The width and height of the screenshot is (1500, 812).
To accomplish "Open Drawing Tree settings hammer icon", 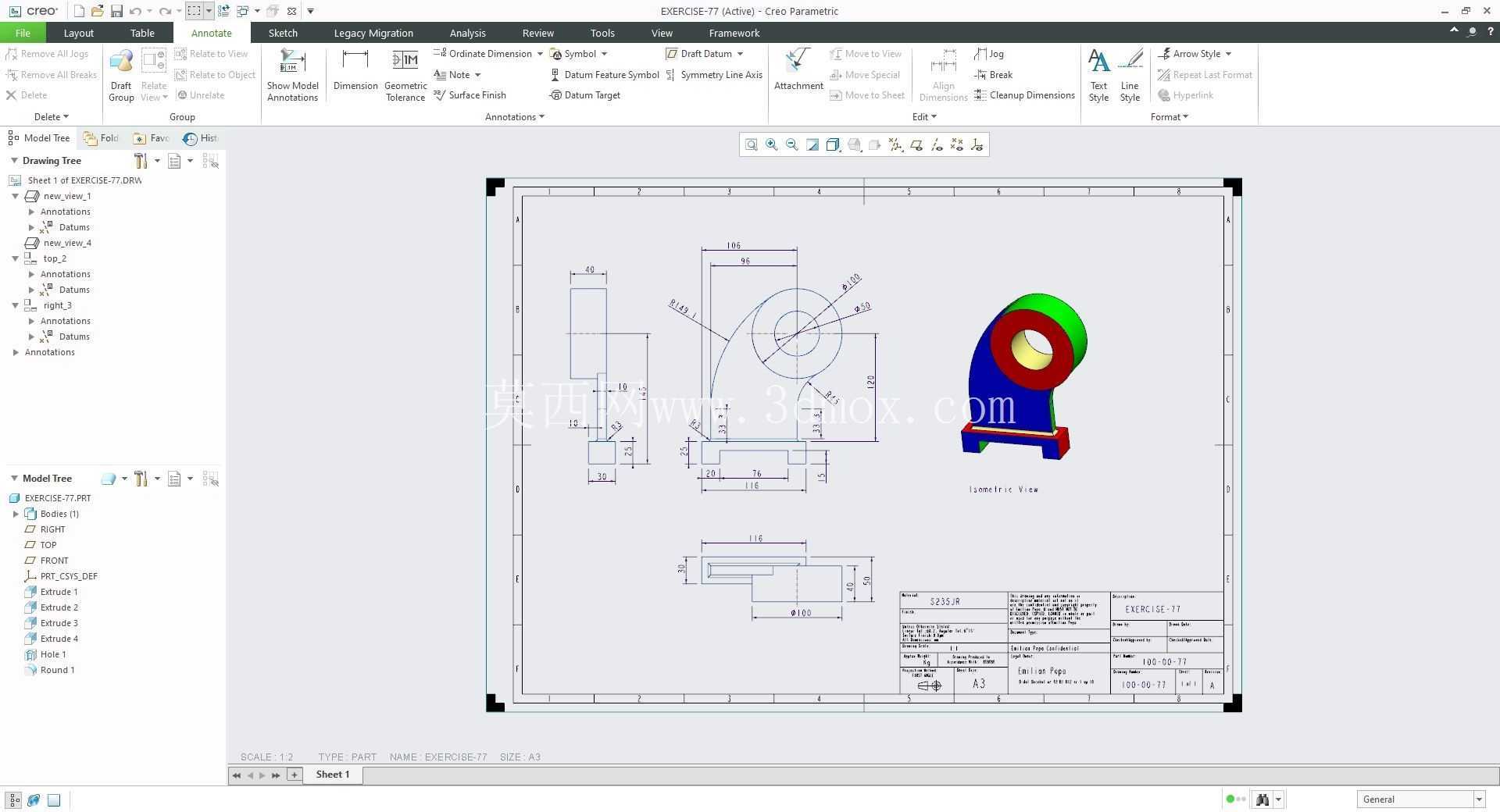I will tap(141, 161).
